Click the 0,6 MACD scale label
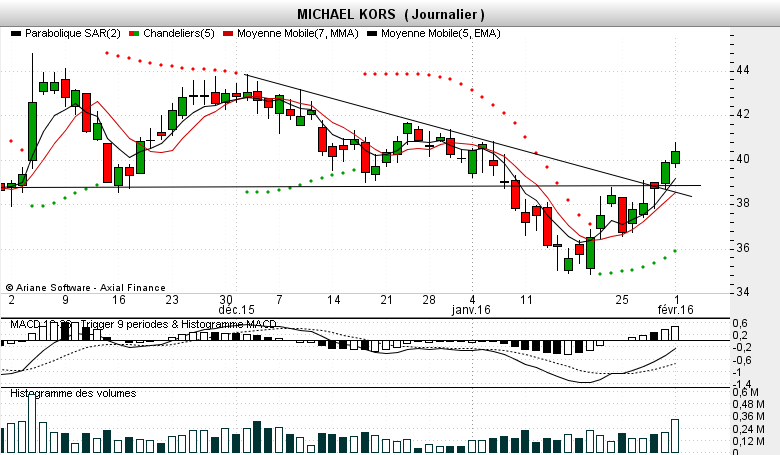The image size is (780, 455). pyautogui.click(x=740, y=324)
